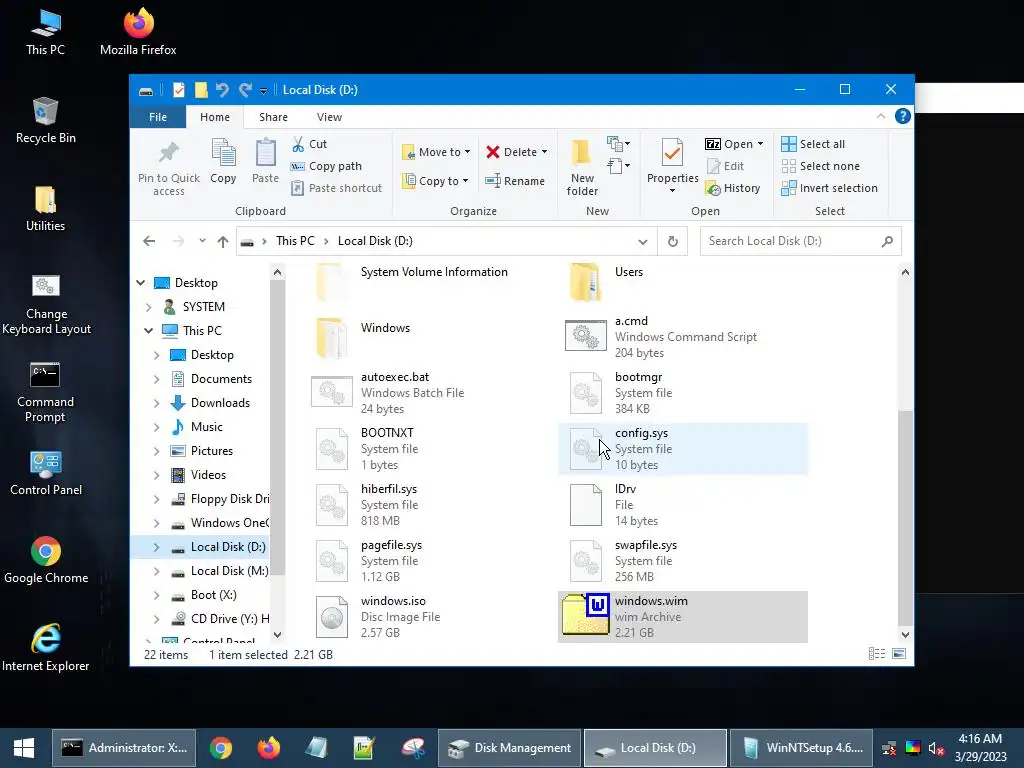Image resolution: width=1024 pixels, height=768 pixels.
Task: Click the muted volume tray icon
Action: pos(936,748)
